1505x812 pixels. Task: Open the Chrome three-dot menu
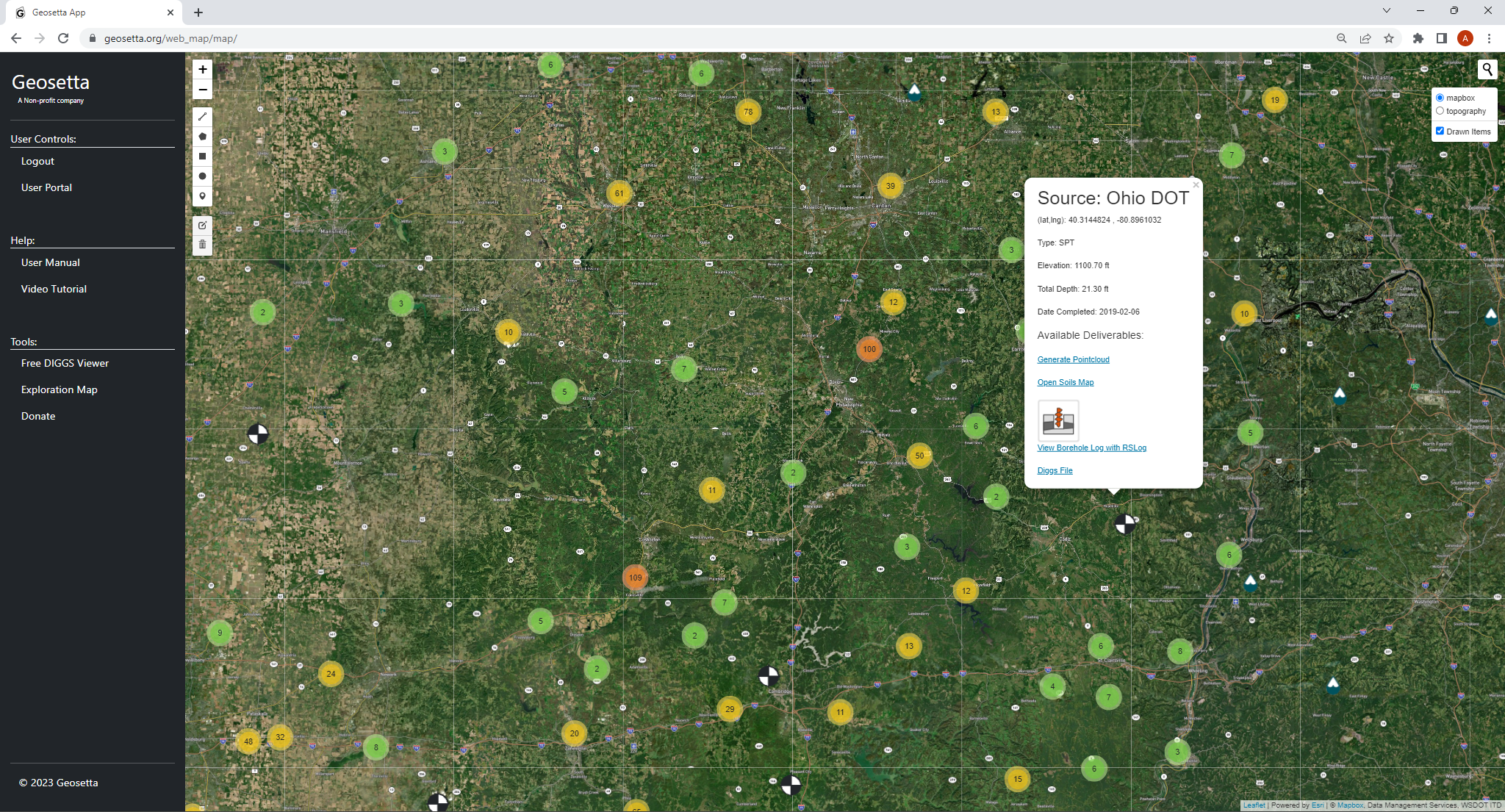click(1489, 38)
